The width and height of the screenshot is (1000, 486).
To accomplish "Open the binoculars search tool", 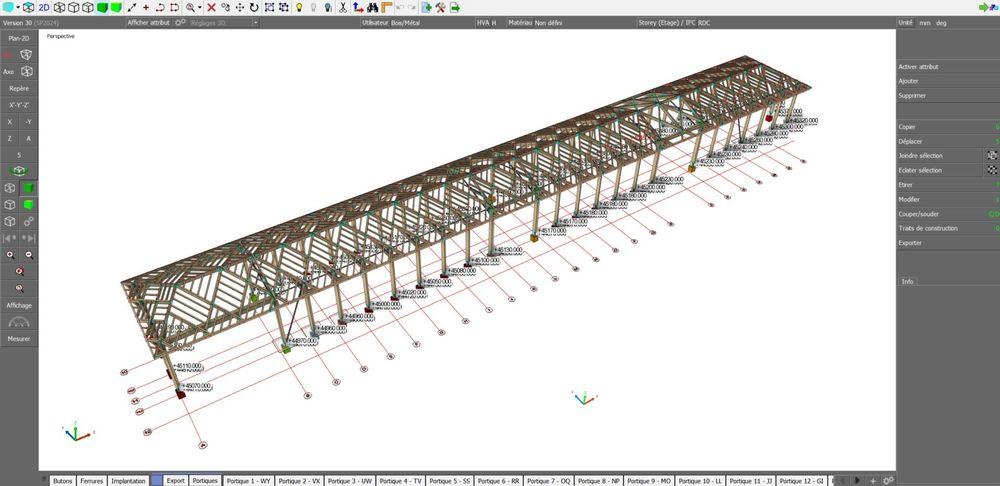I will pos(372,7).
